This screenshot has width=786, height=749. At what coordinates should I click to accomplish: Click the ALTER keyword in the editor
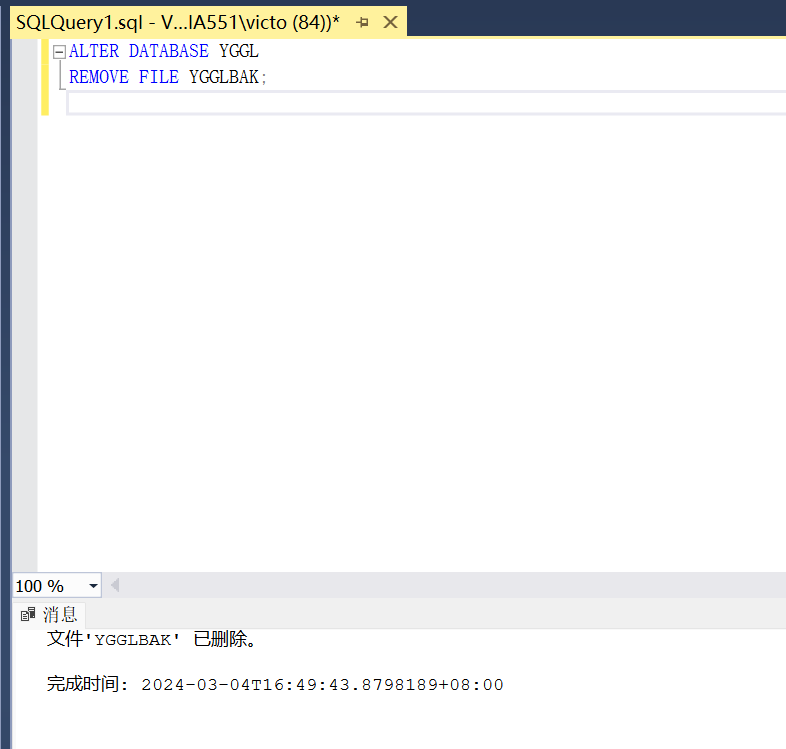[94, 51]
